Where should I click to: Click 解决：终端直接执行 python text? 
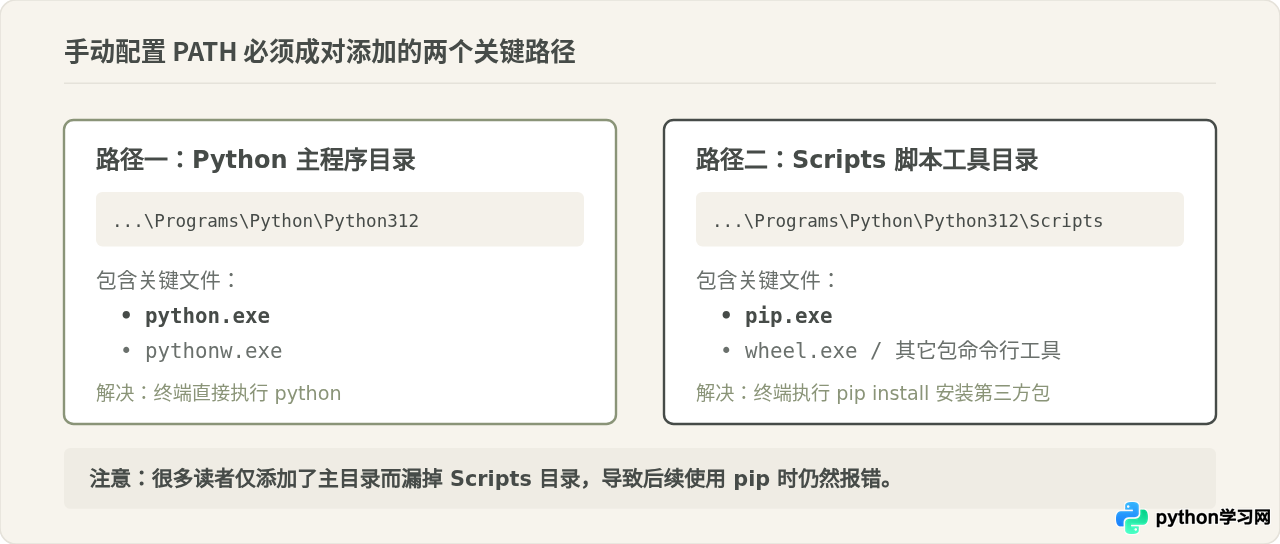pos(219,393)
